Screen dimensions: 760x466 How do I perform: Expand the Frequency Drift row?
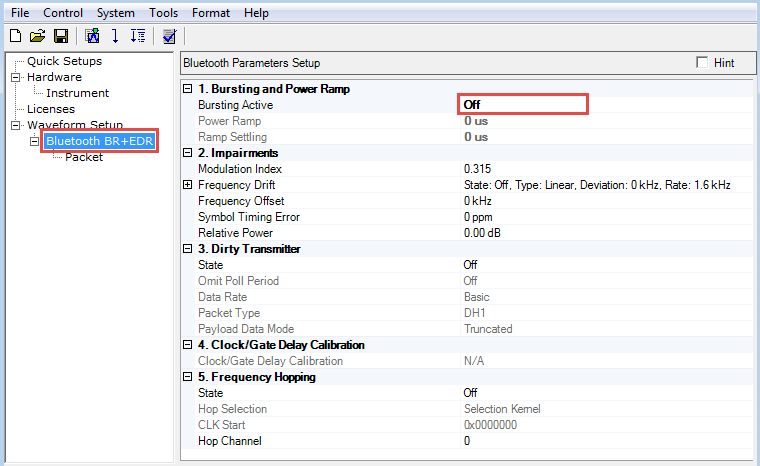[x=188, y=185]
